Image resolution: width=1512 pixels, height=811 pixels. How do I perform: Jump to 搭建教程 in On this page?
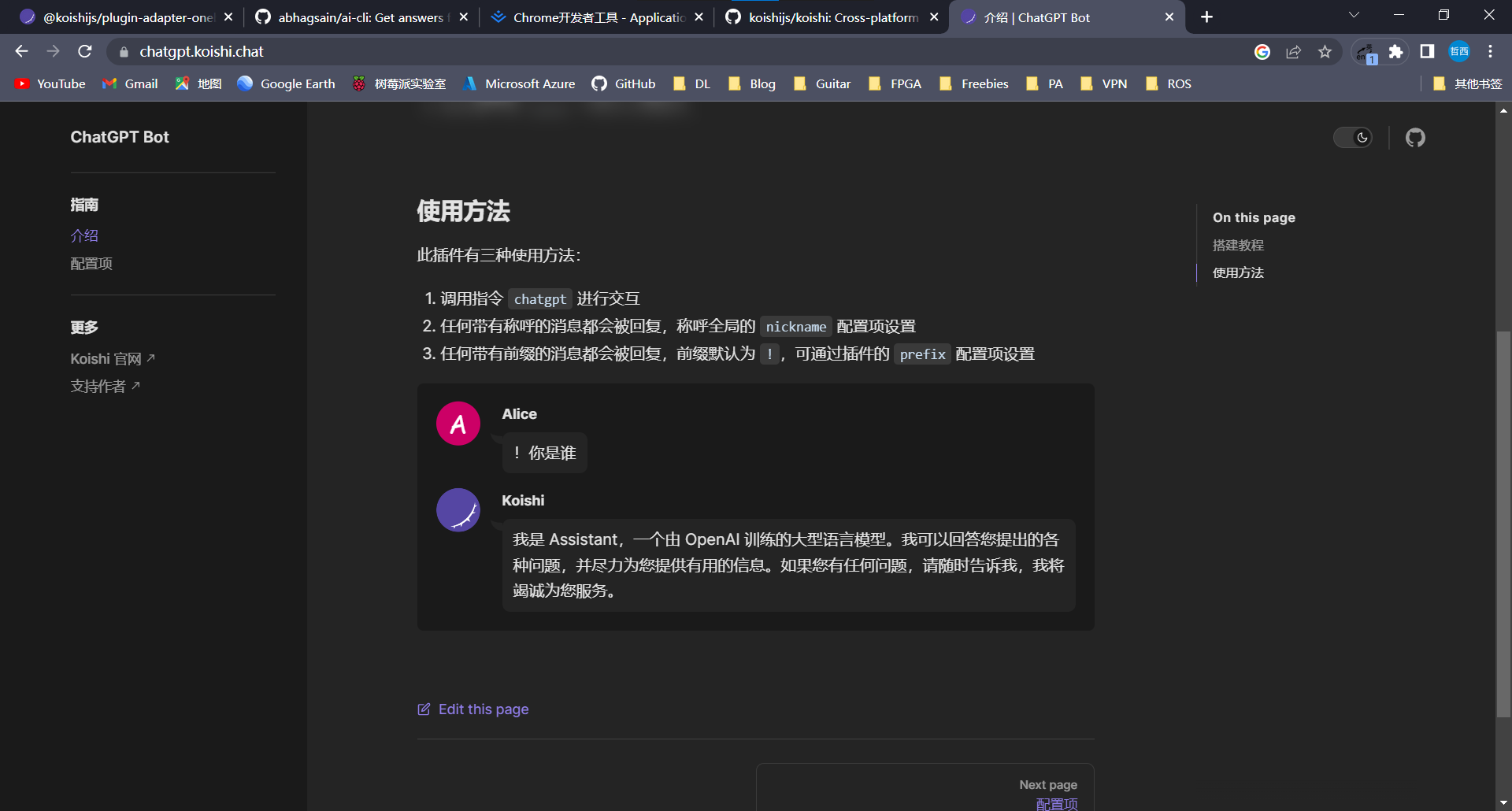click(1238, 246)
